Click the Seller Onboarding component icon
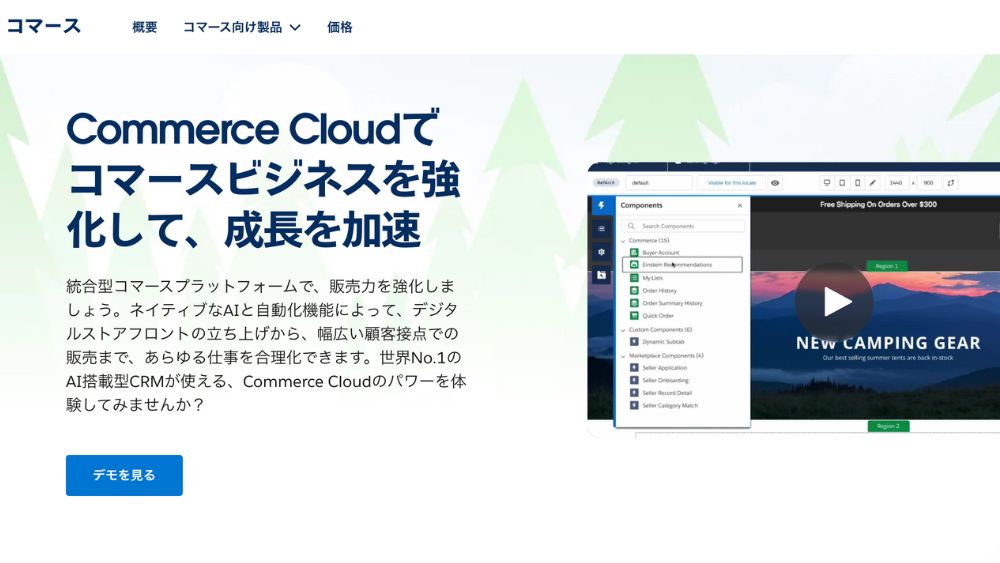This screenshot has height=563, width=1000. point(634,380)
